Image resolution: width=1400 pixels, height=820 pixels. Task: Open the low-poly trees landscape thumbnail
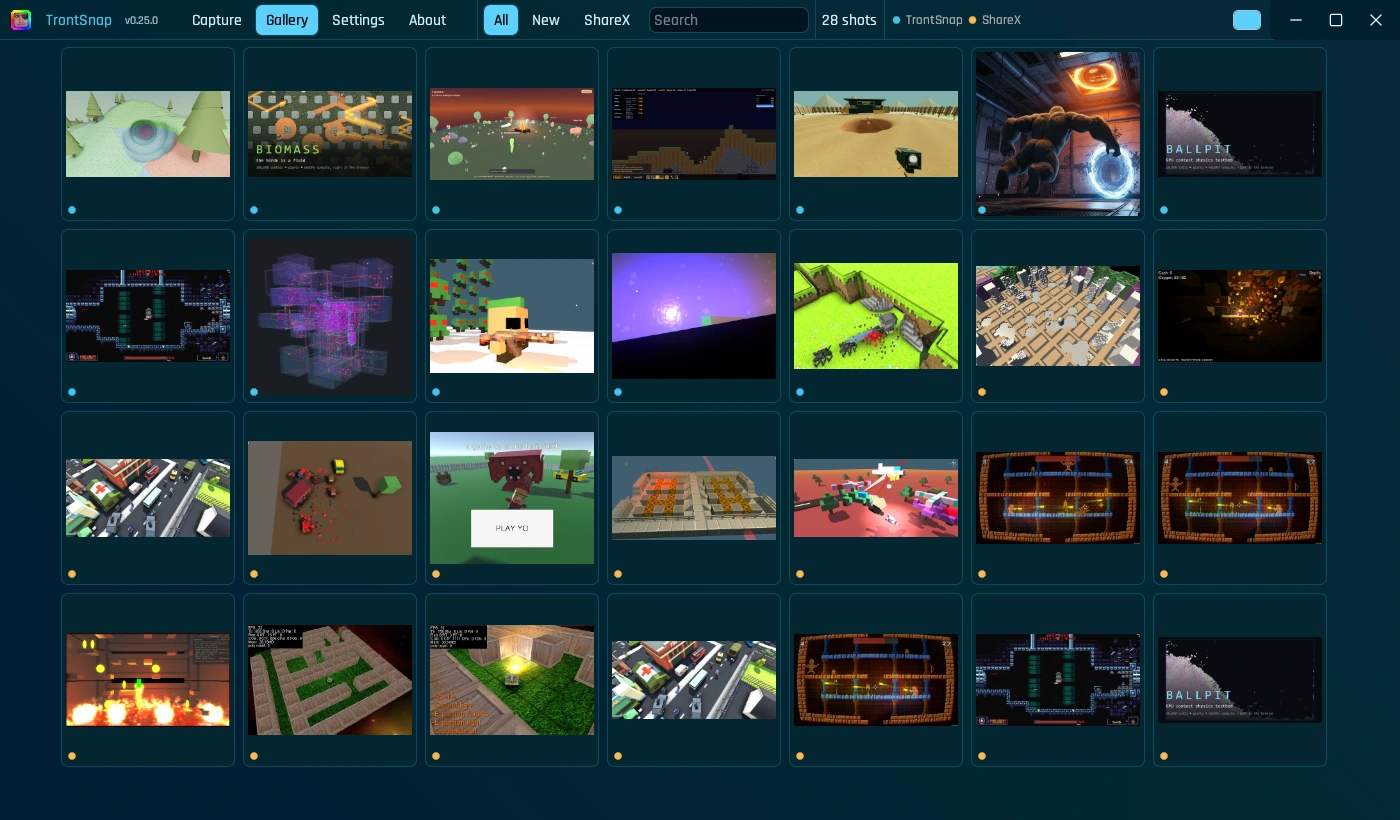click(148, 134)
